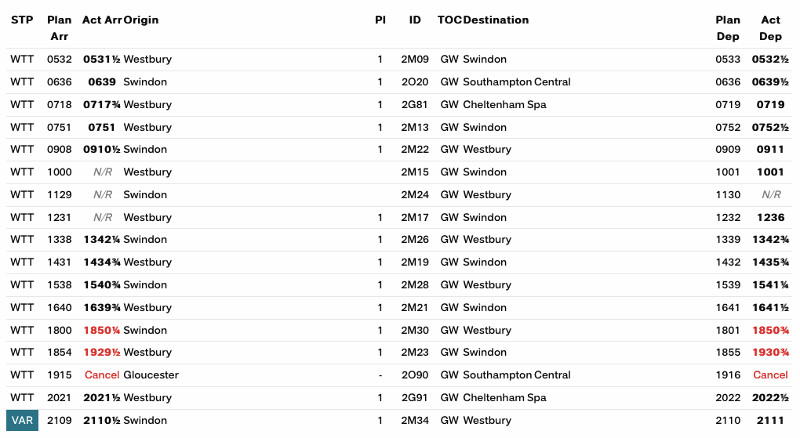
Task: Open train ID 2M17 service link
Action: coord(414,217)
